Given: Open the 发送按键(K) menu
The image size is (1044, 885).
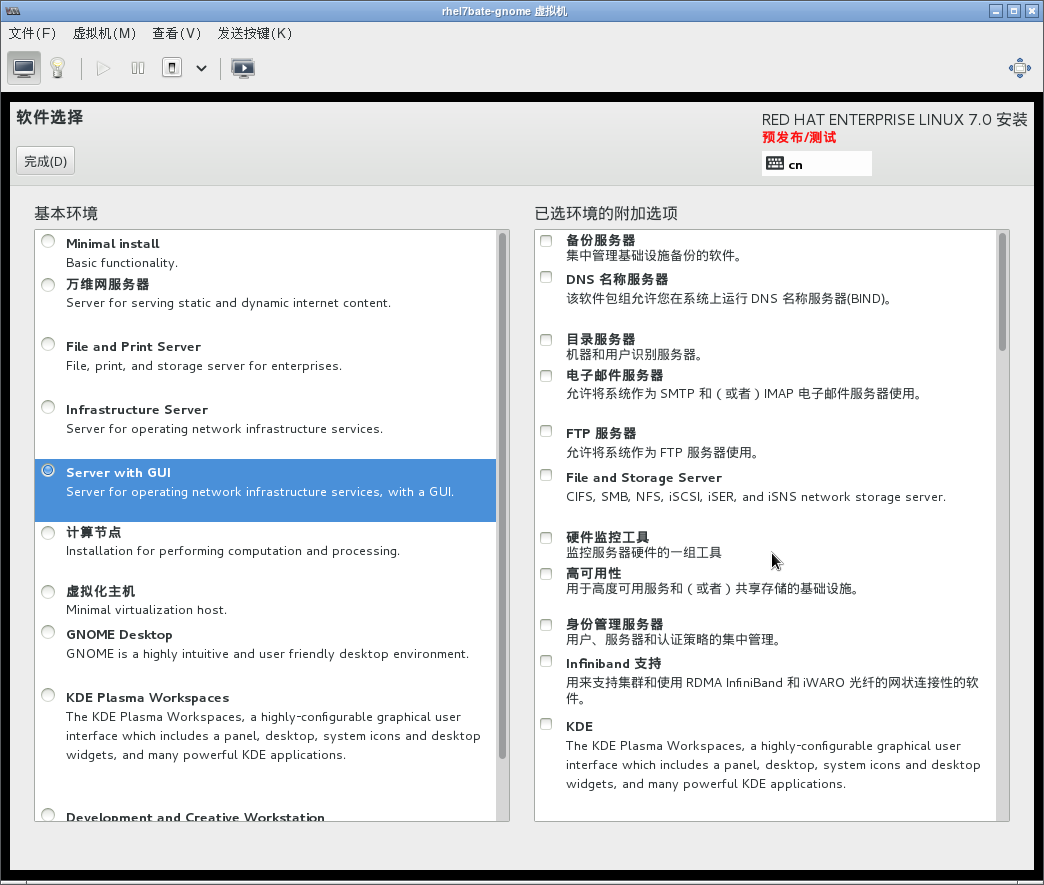Looking at the screenshot, I should tap(254, 33).
